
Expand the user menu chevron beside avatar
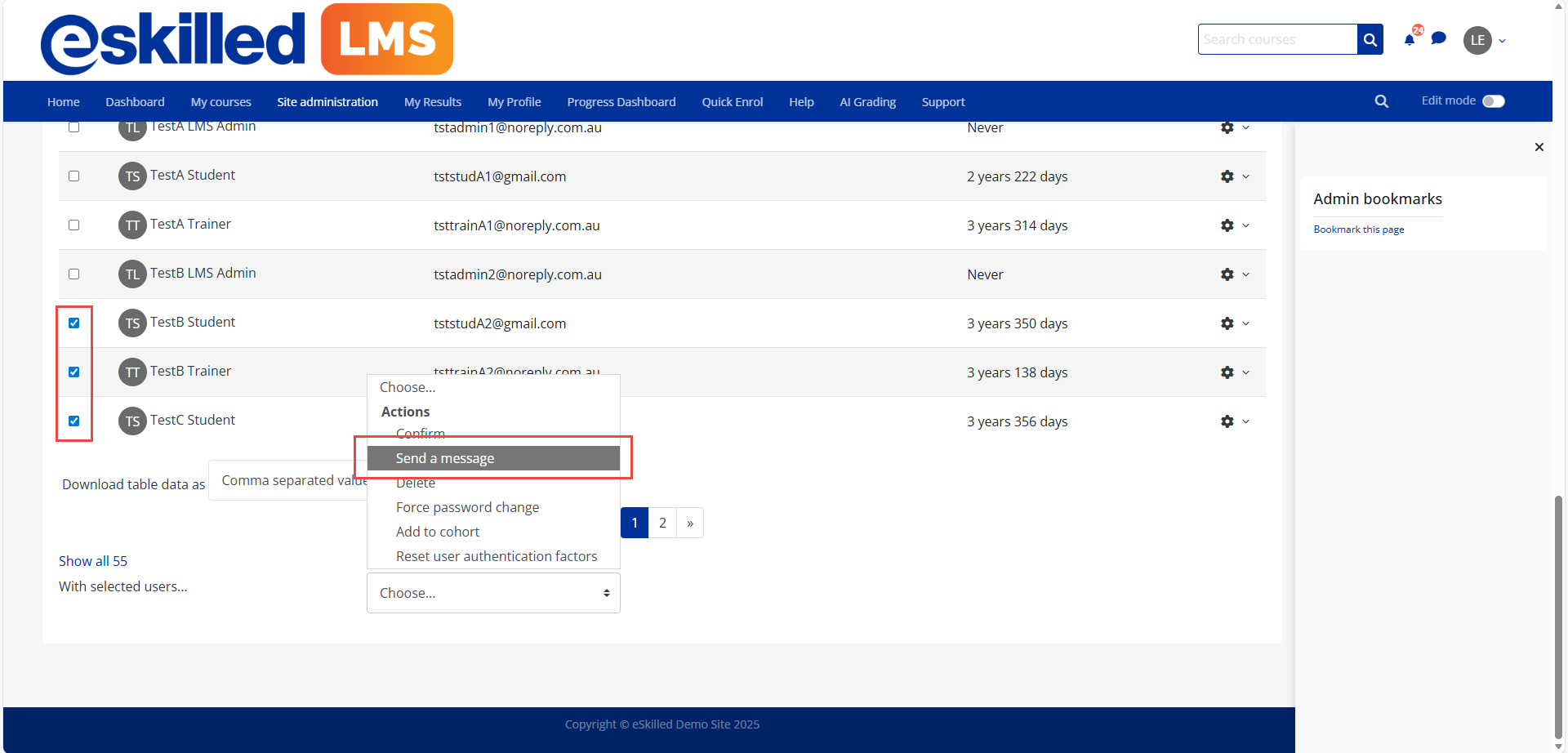(1502, 41)
